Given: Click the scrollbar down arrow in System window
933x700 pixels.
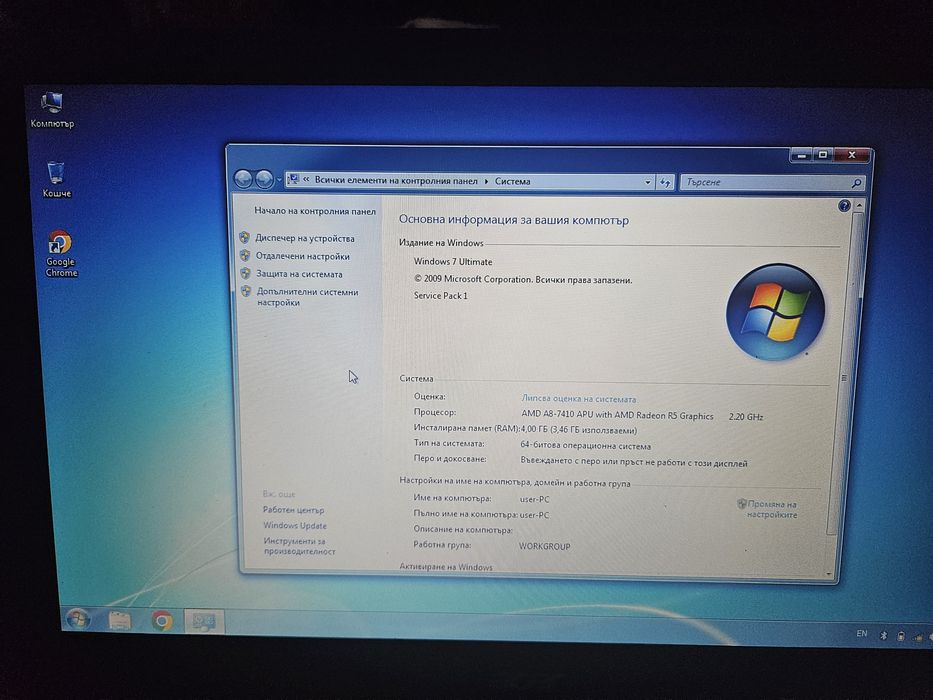Looking at the screenshot, I should tap(829, 574).
